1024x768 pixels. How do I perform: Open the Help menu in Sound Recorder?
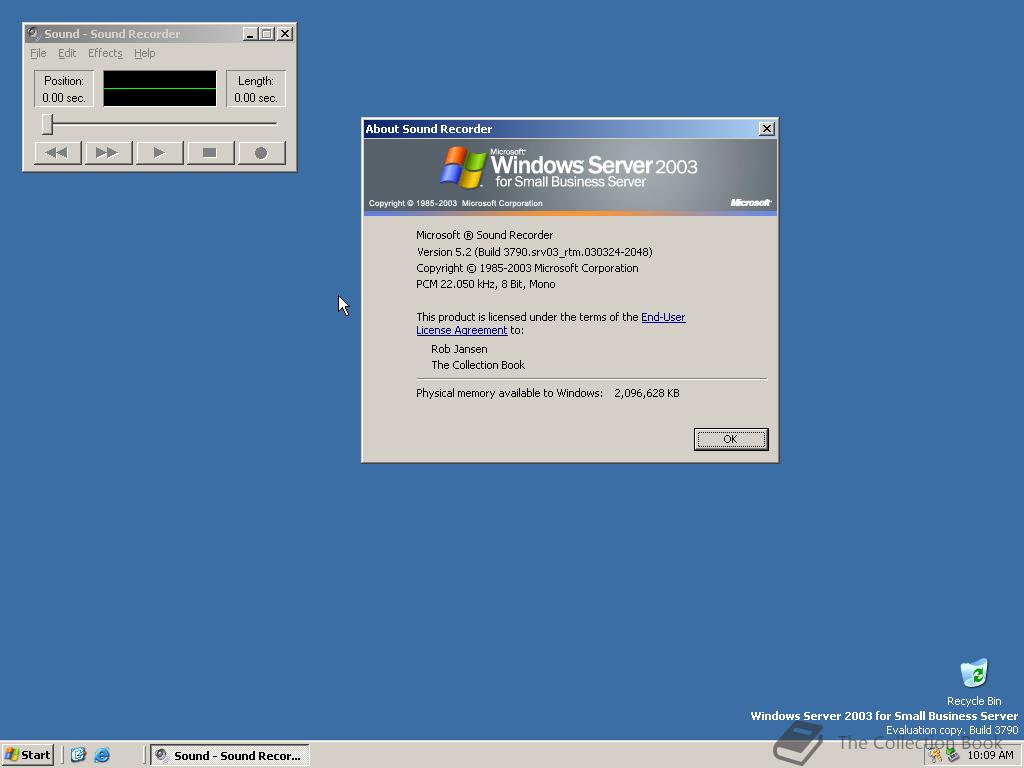tap(144, 53)
